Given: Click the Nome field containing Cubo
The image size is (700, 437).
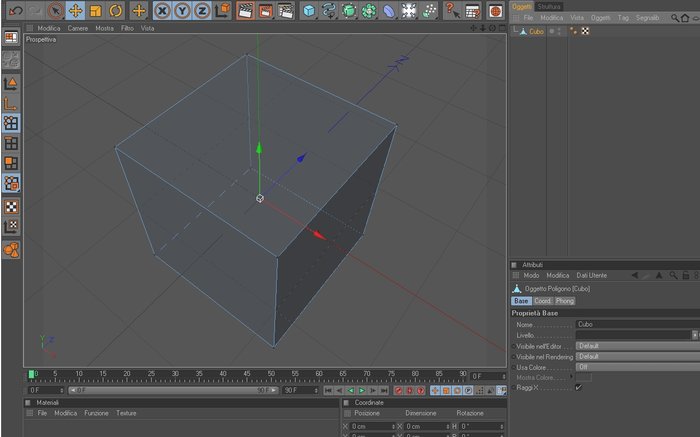Looking at the screenshot, I should [x=638, y=325].
